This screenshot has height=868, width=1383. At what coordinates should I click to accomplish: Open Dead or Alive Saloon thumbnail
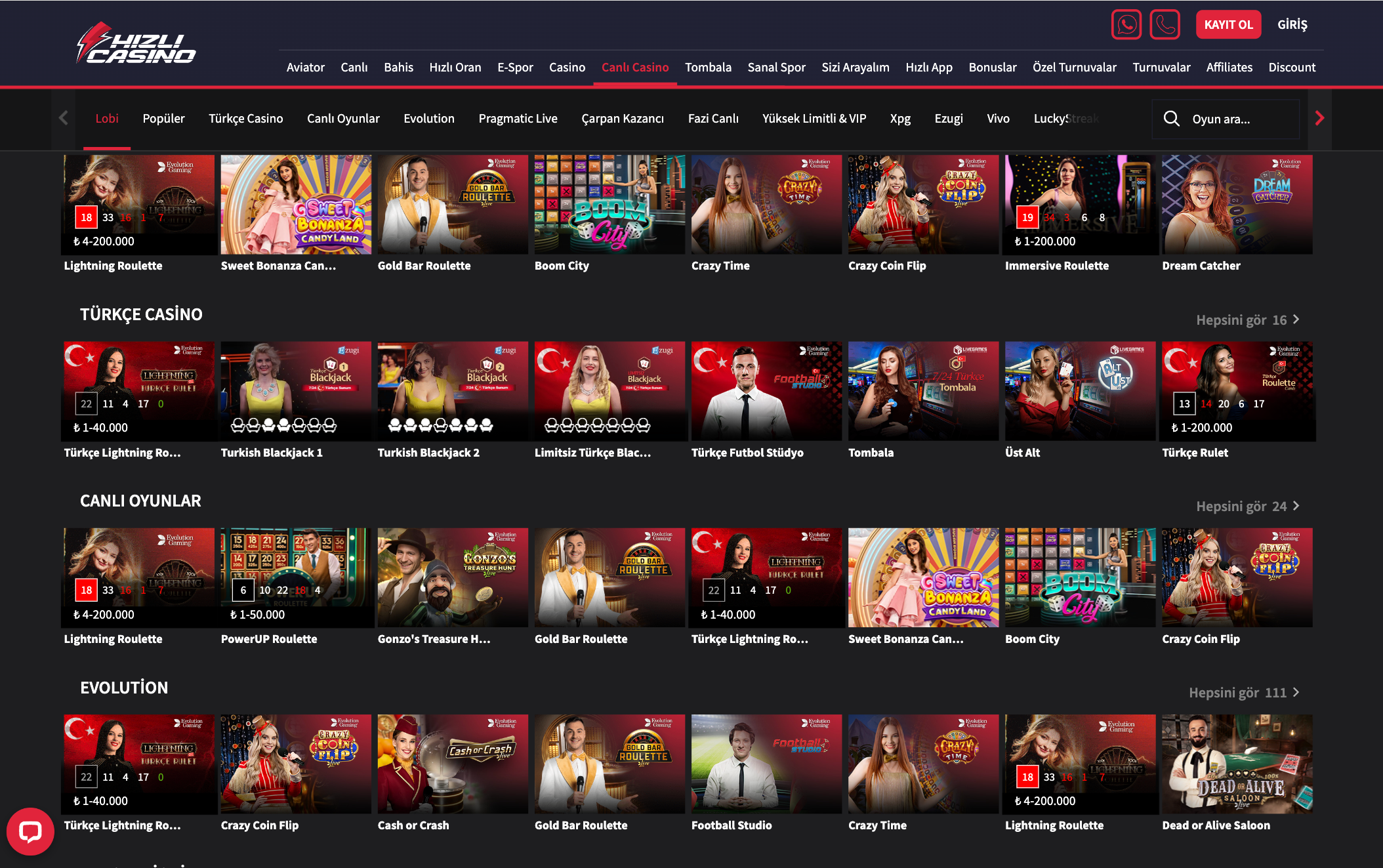tap(1237, 764)
